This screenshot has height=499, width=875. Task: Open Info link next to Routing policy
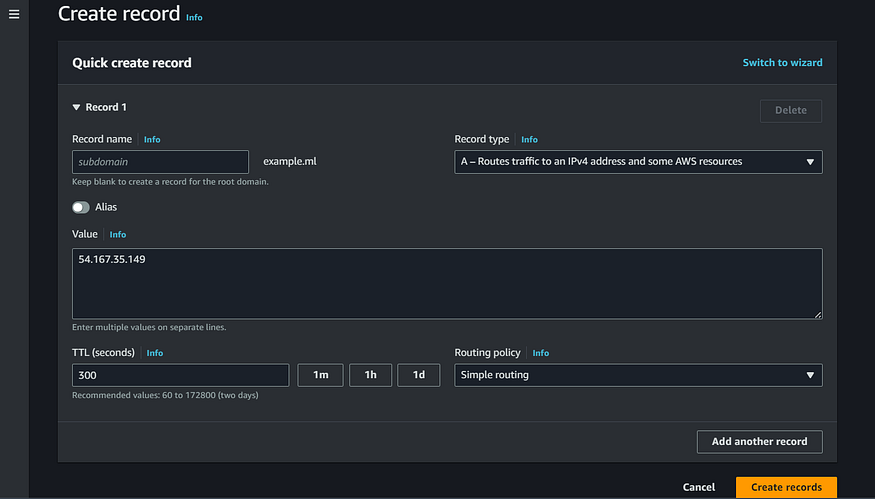[x=540, y=353]
